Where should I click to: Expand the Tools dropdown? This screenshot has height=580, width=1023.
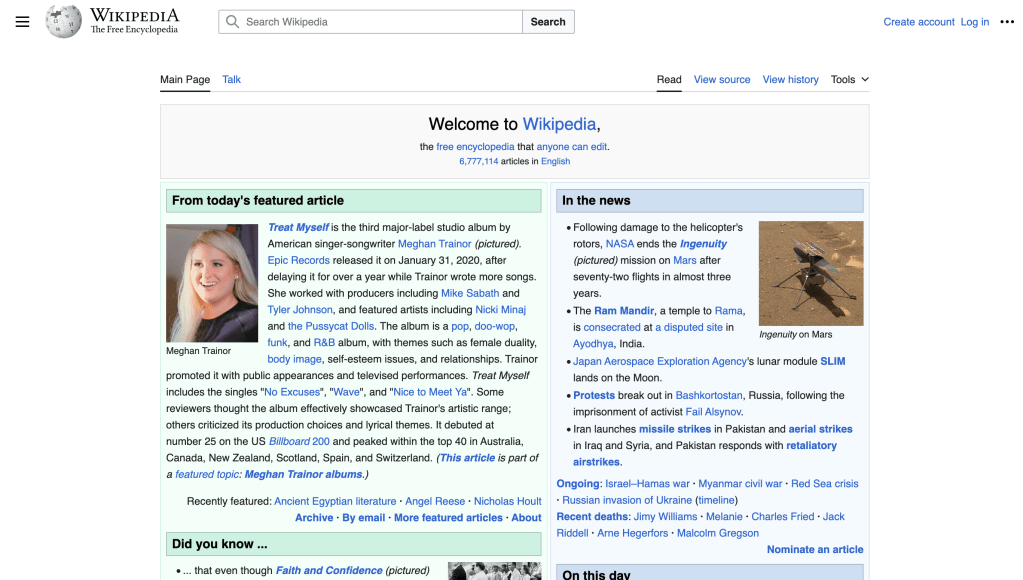click(x=849, y=80)
